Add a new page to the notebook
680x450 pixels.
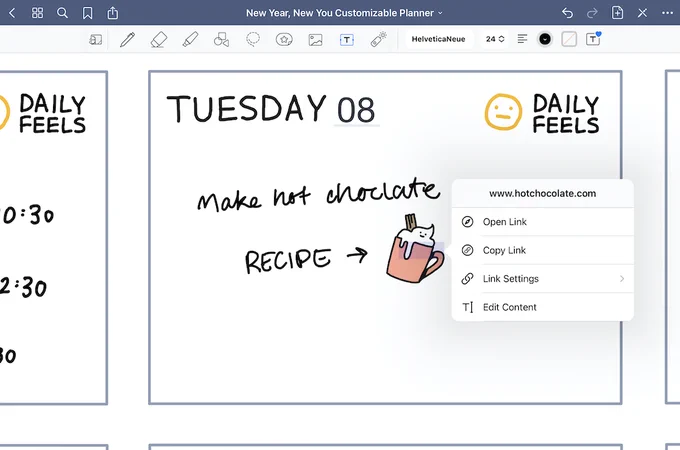617,13
